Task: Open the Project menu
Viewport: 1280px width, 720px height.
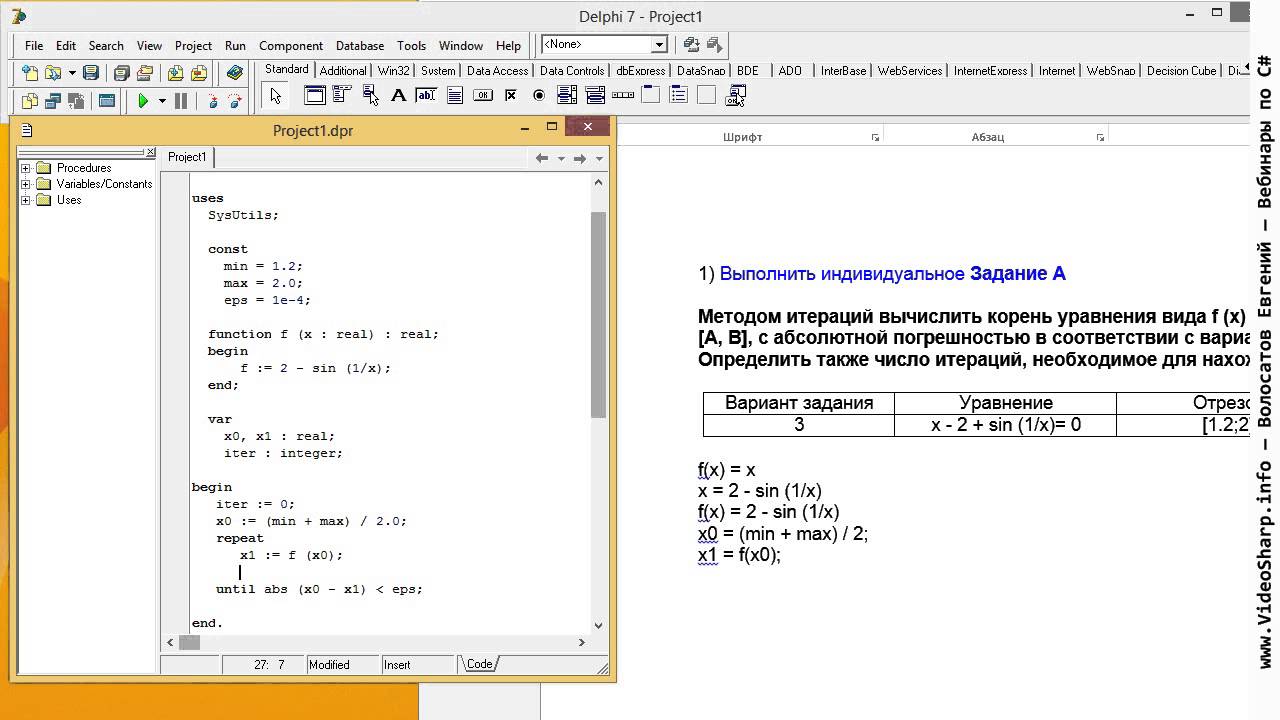Action: click(193, 45)
